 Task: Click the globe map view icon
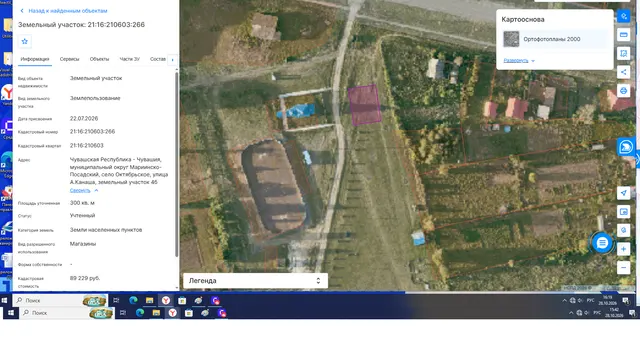(623, 230)
